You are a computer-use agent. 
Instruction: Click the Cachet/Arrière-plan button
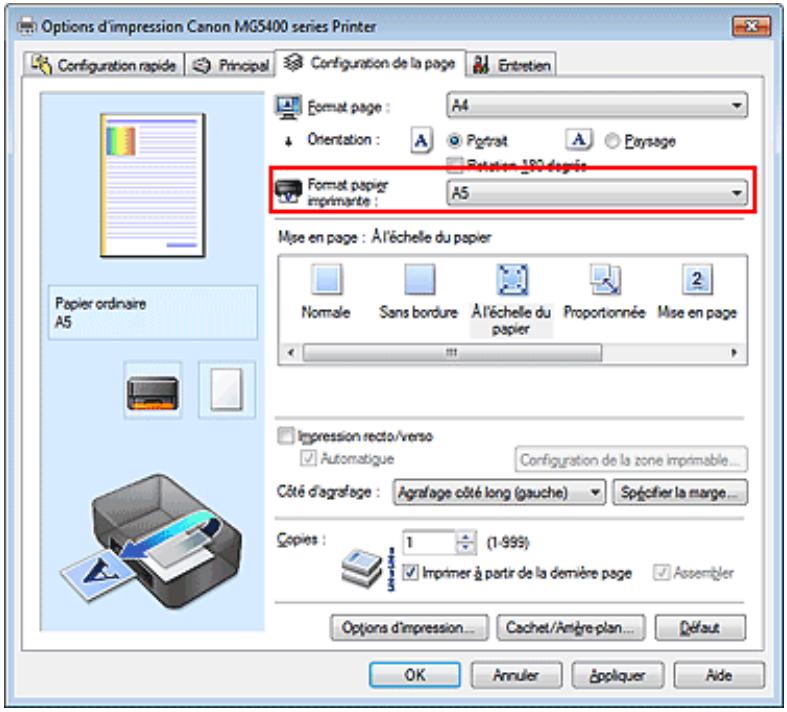pyautogui.click(x=571, y=628)
